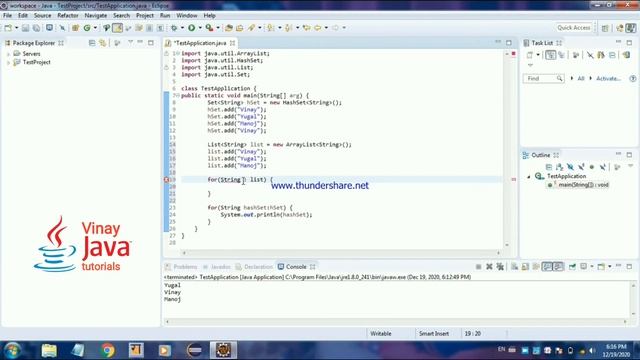Click Remove All Terminated Launches icon
640x360 pixels.
coord(500,267)
